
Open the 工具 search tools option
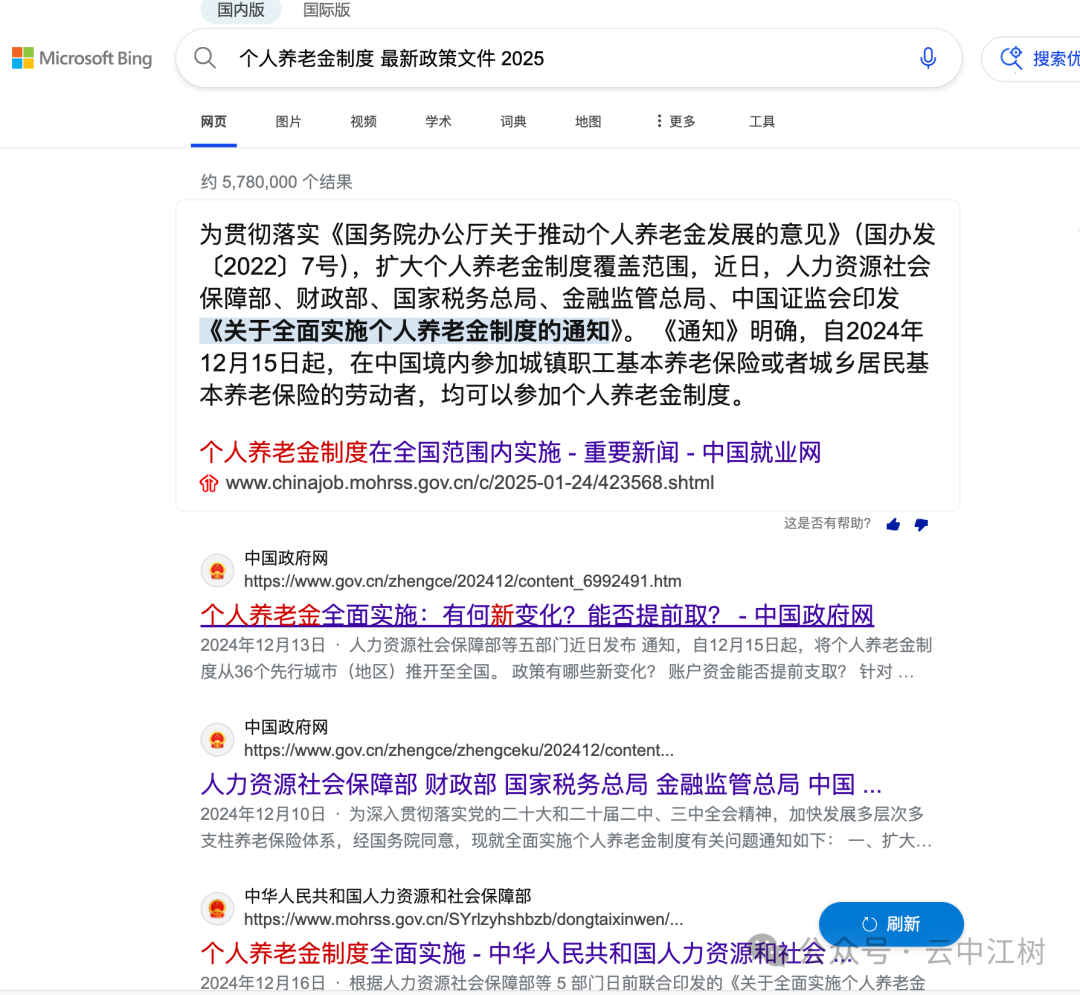[x=762, y=122]
